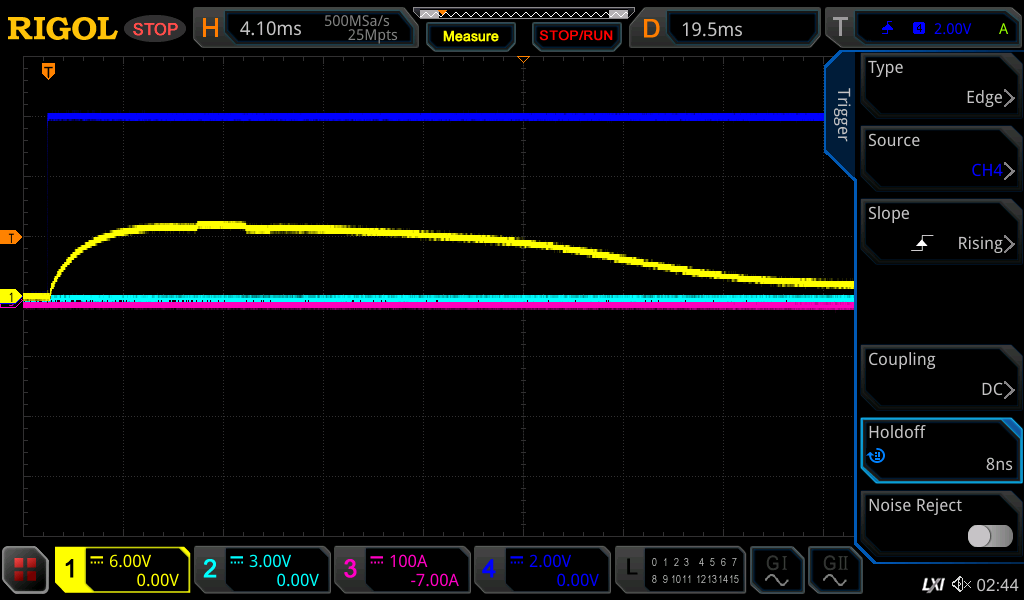Click the muted speaker sound icon
Screen dimensions: 1024x600
coord(961,583)
